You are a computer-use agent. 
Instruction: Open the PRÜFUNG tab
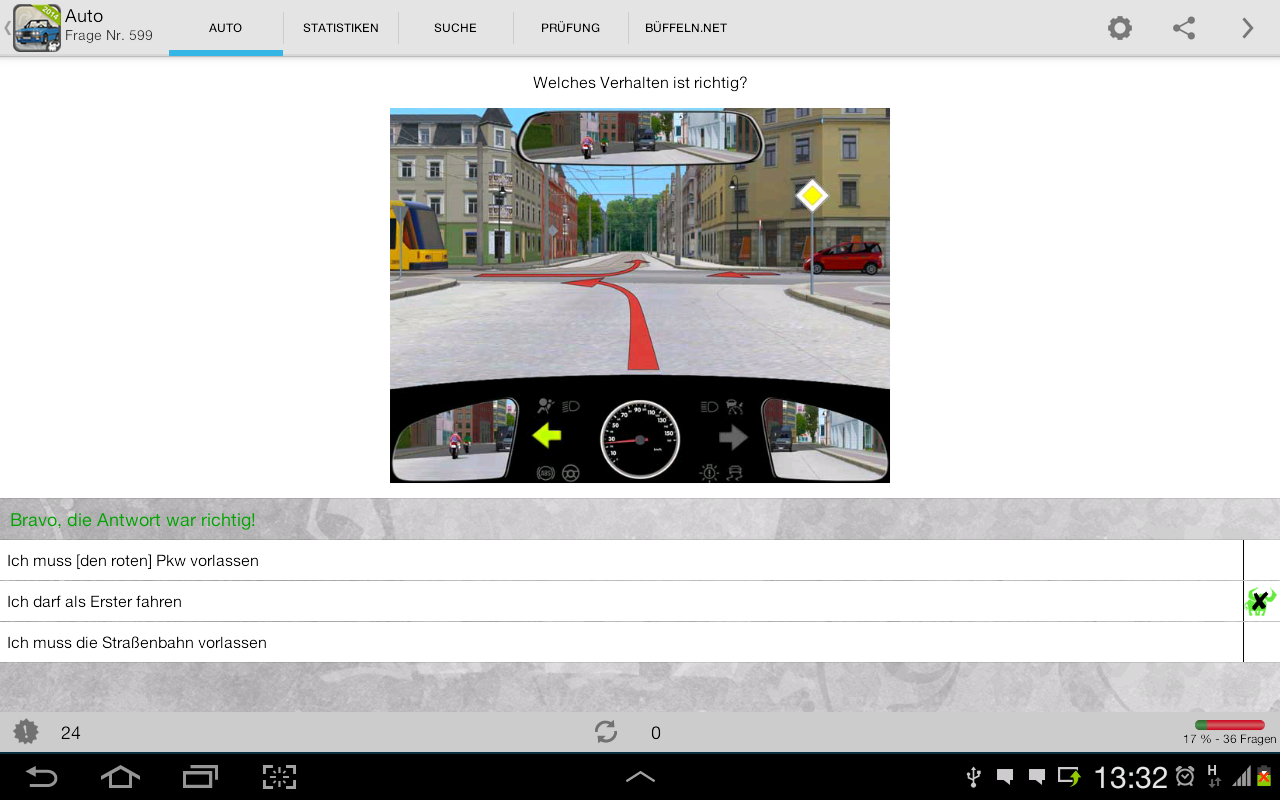click(x=571, y=28)
